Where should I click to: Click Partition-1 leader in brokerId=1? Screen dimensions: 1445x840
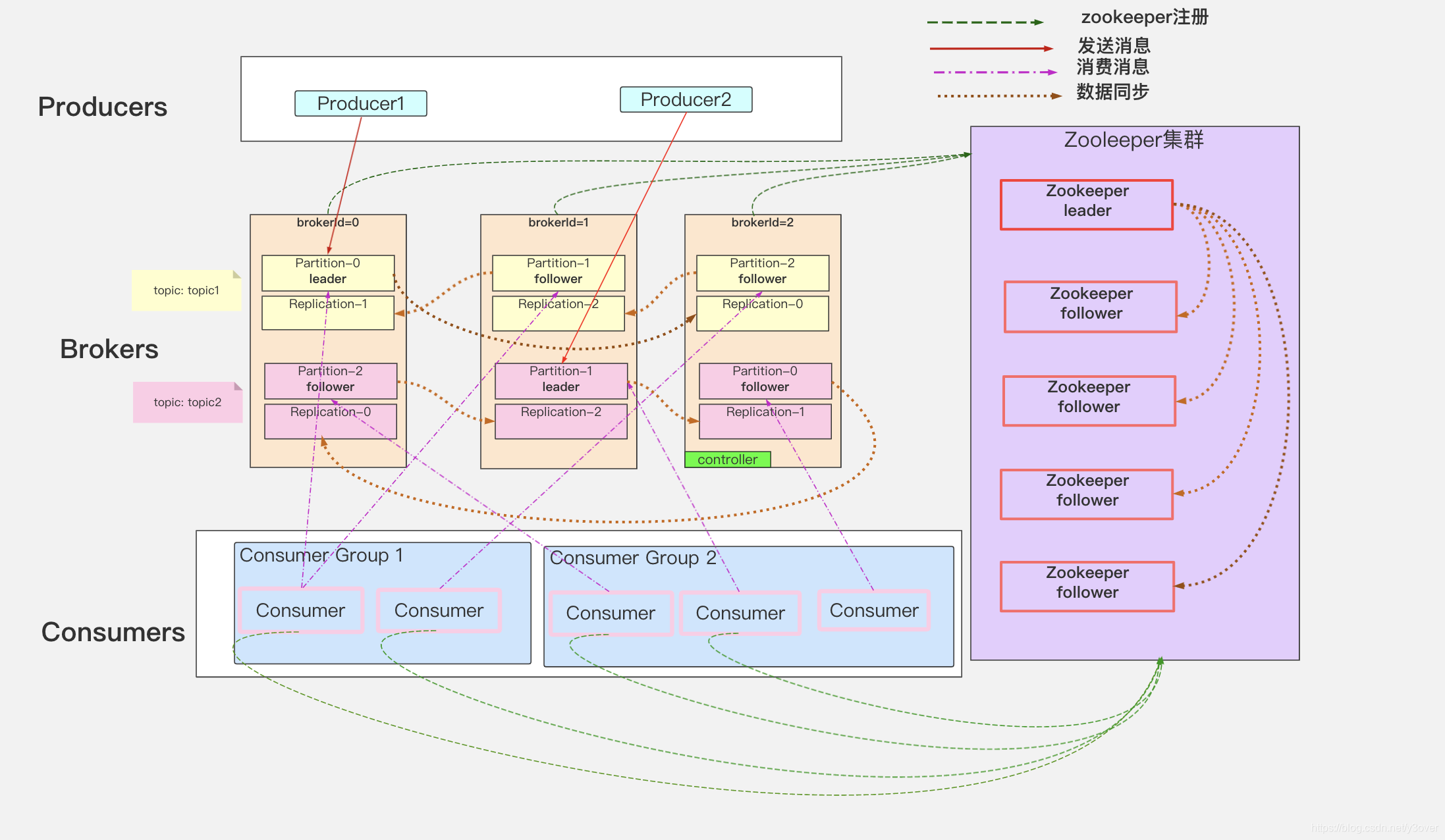click(x=560, y=381)
